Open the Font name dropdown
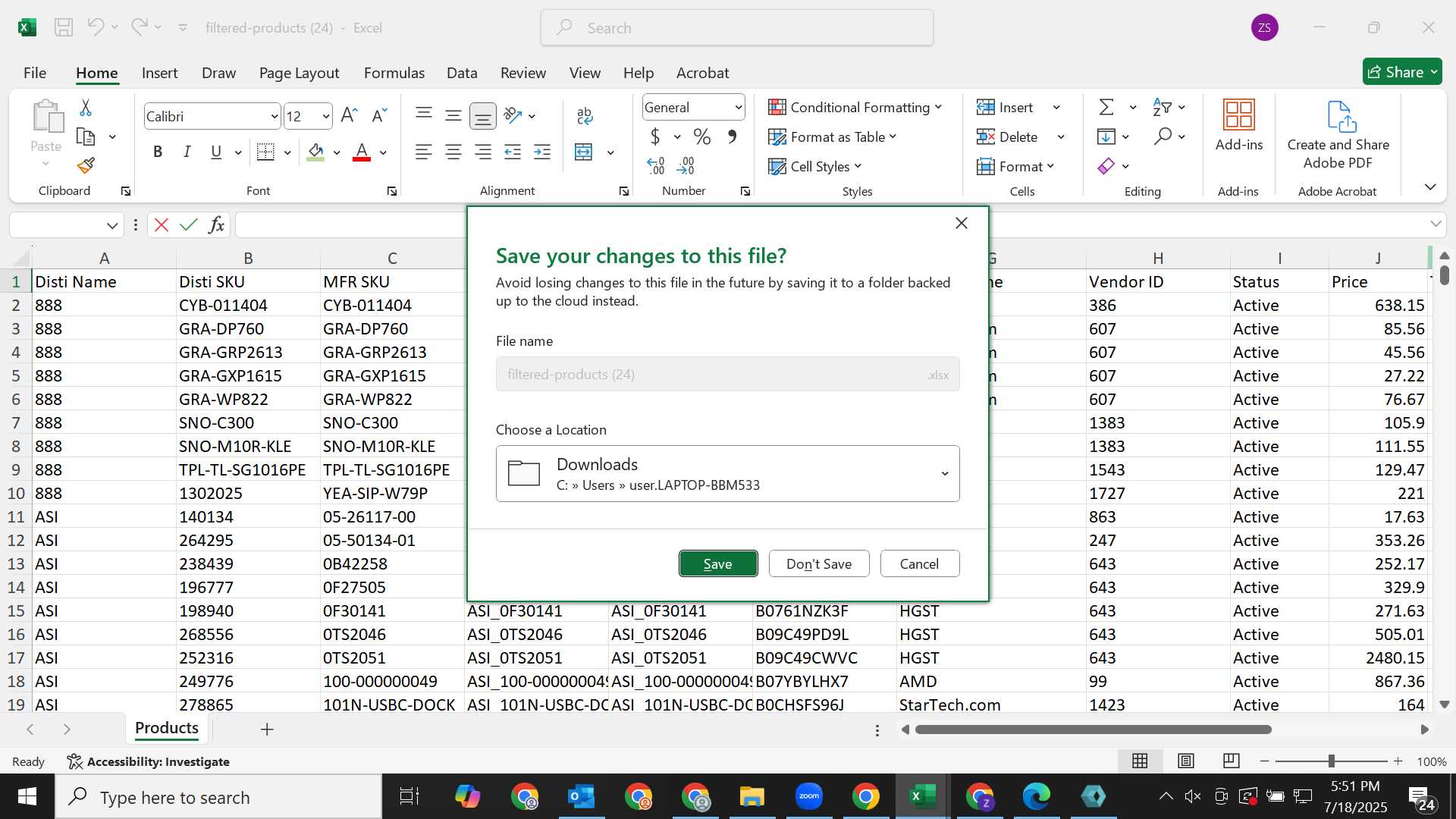 coord(275,117)
